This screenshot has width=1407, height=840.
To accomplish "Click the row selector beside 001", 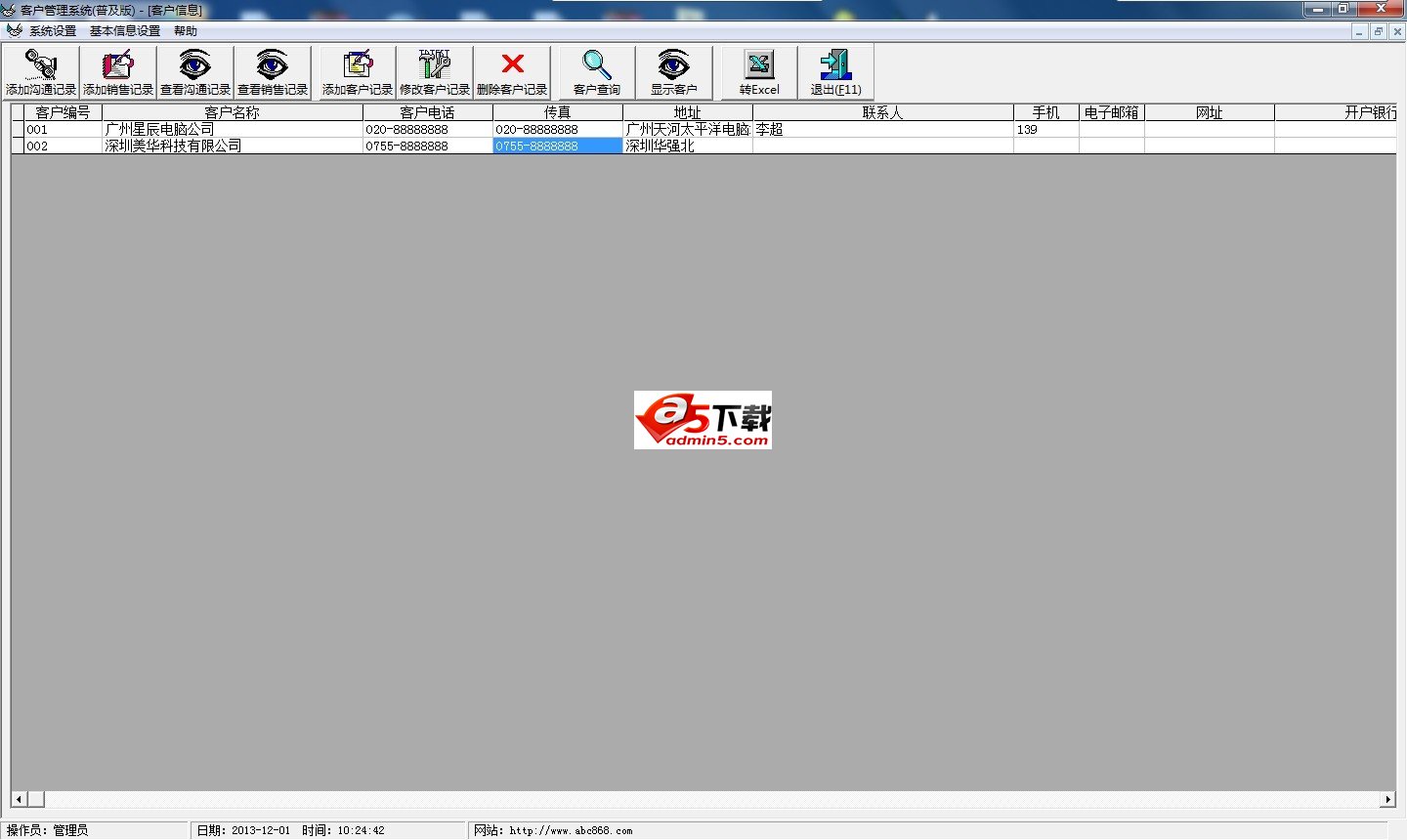I will [x=18, y=129].
